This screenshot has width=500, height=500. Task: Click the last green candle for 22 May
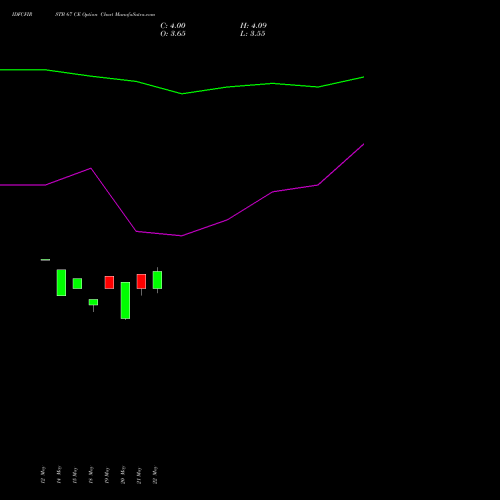tap(157, 280)
